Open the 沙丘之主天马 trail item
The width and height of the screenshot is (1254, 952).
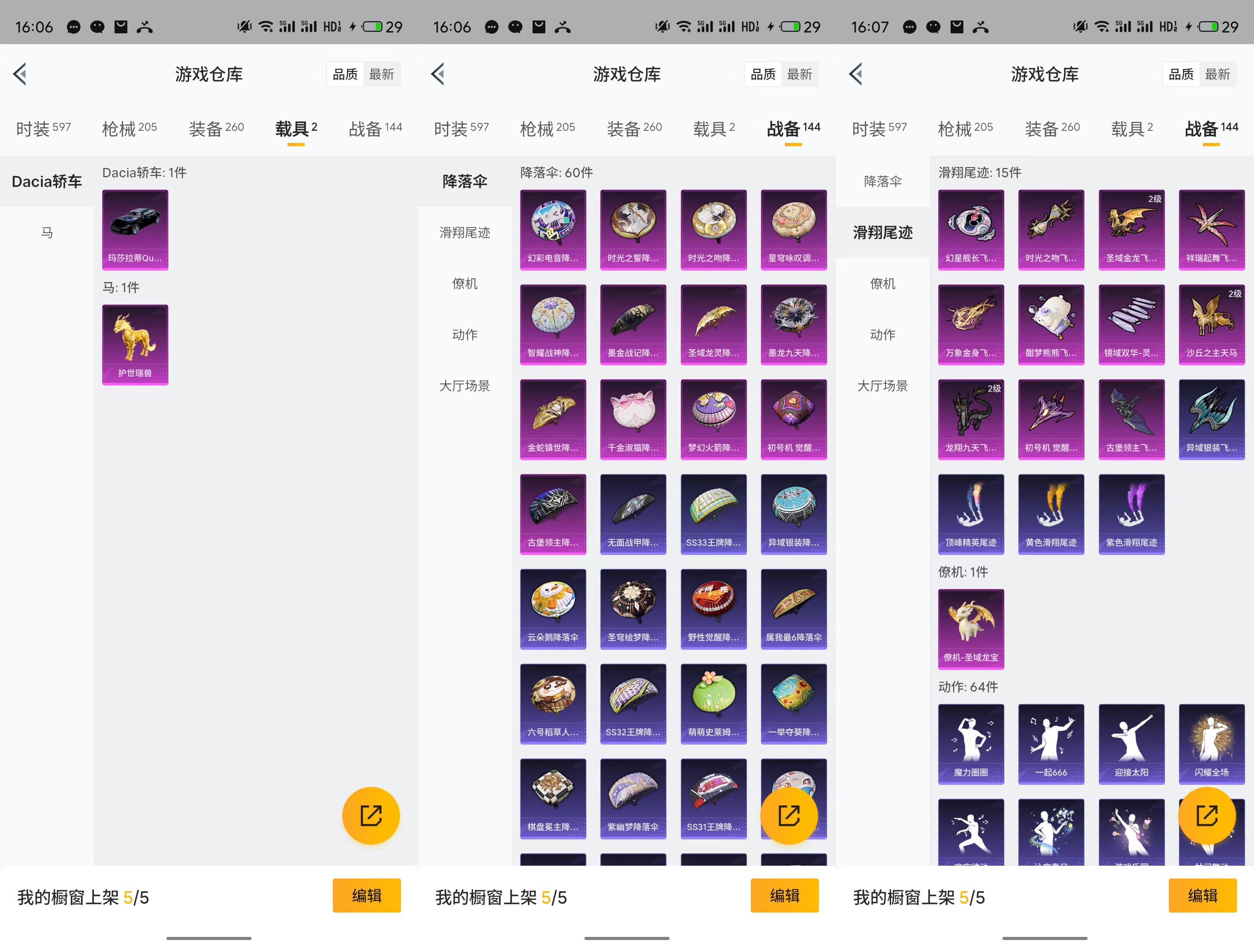click(x=1211, y=324)
